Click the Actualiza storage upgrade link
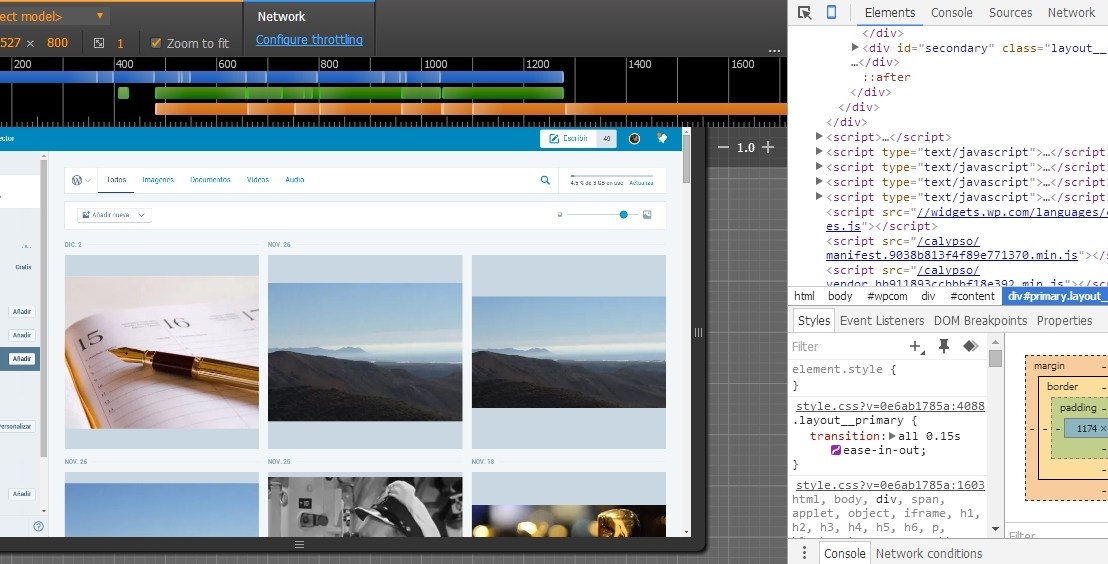Viewport: 1108px width, 564px height. pyautogui.click(x=641, y=183)
